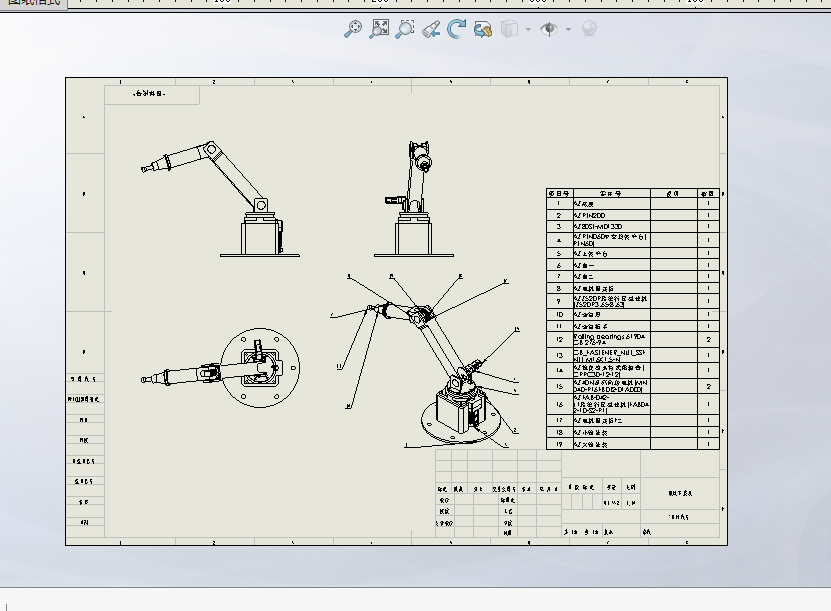Screen dimensions: 831x611
Task: Select the top view with circular base
Action: [x=220, y=368]
